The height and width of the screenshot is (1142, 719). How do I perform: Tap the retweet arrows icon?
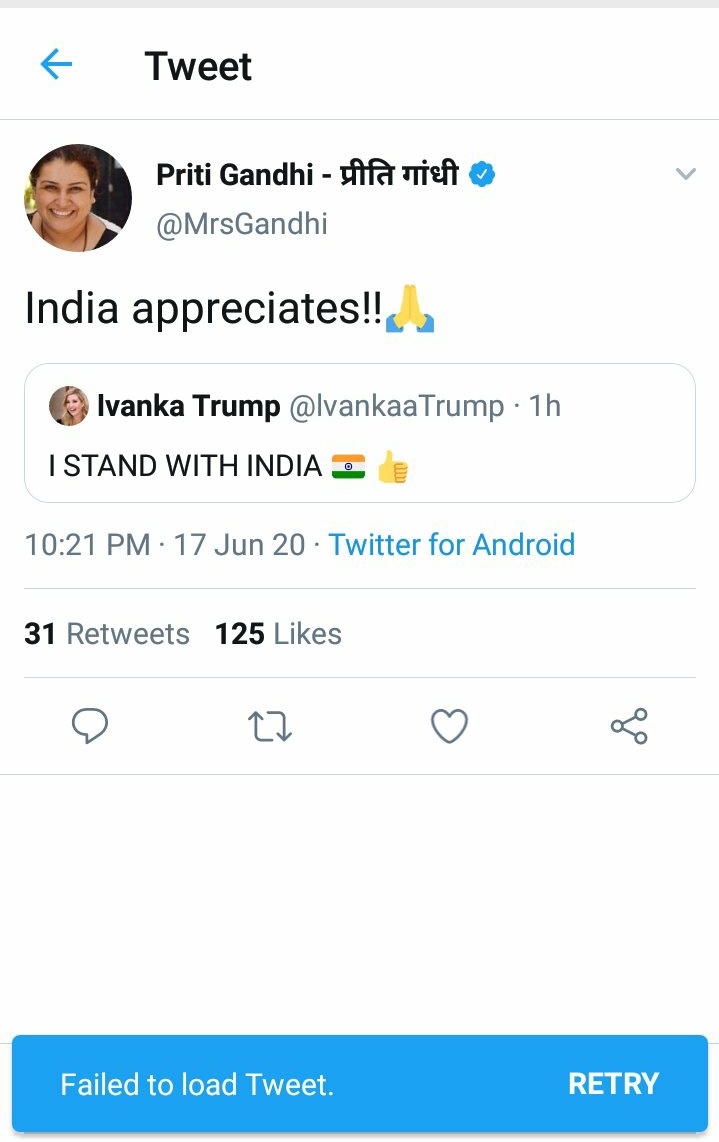coord(269,727)
